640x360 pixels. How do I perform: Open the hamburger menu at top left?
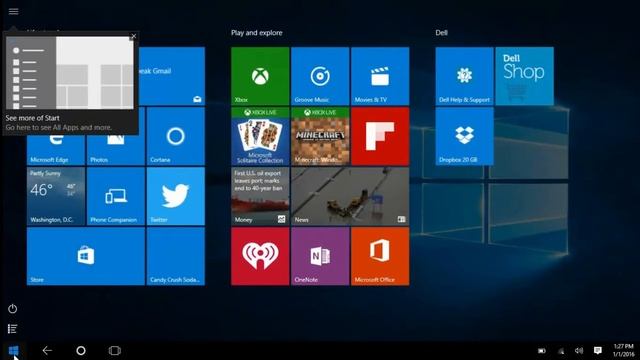13,11
